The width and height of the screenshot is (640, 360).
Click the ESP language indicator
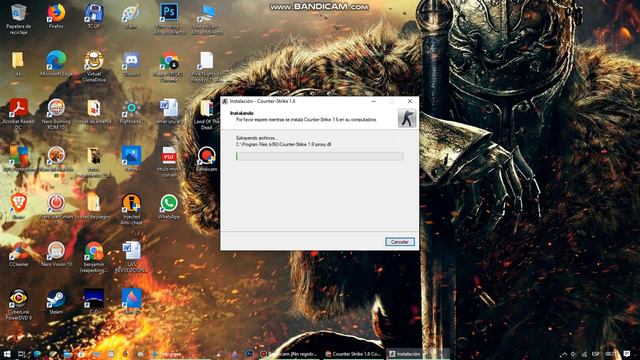(596, 354)
